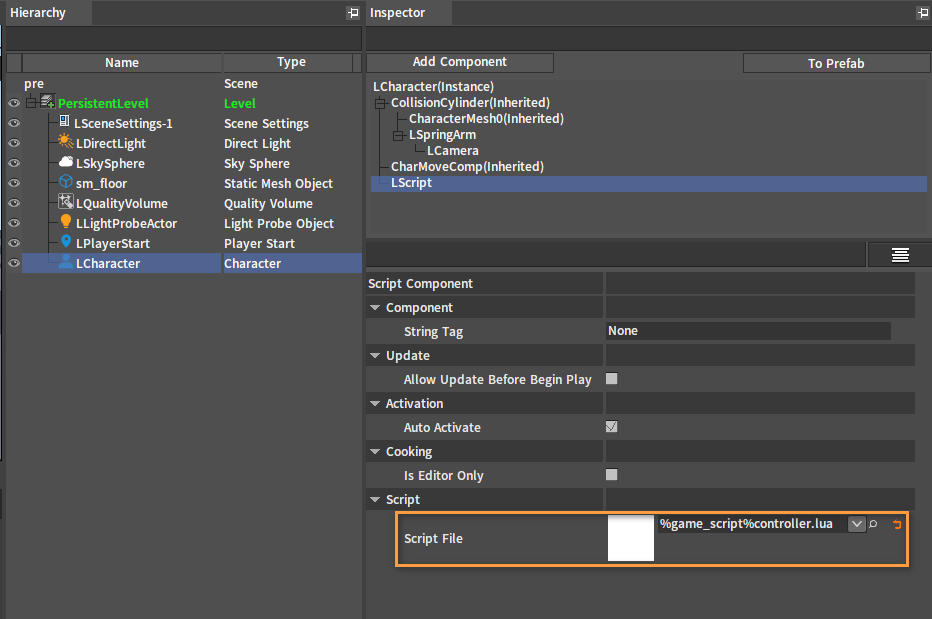Toggle visibility of sm_floor
The width and height of the screenshot is (932, 619).
coord(14,183)
